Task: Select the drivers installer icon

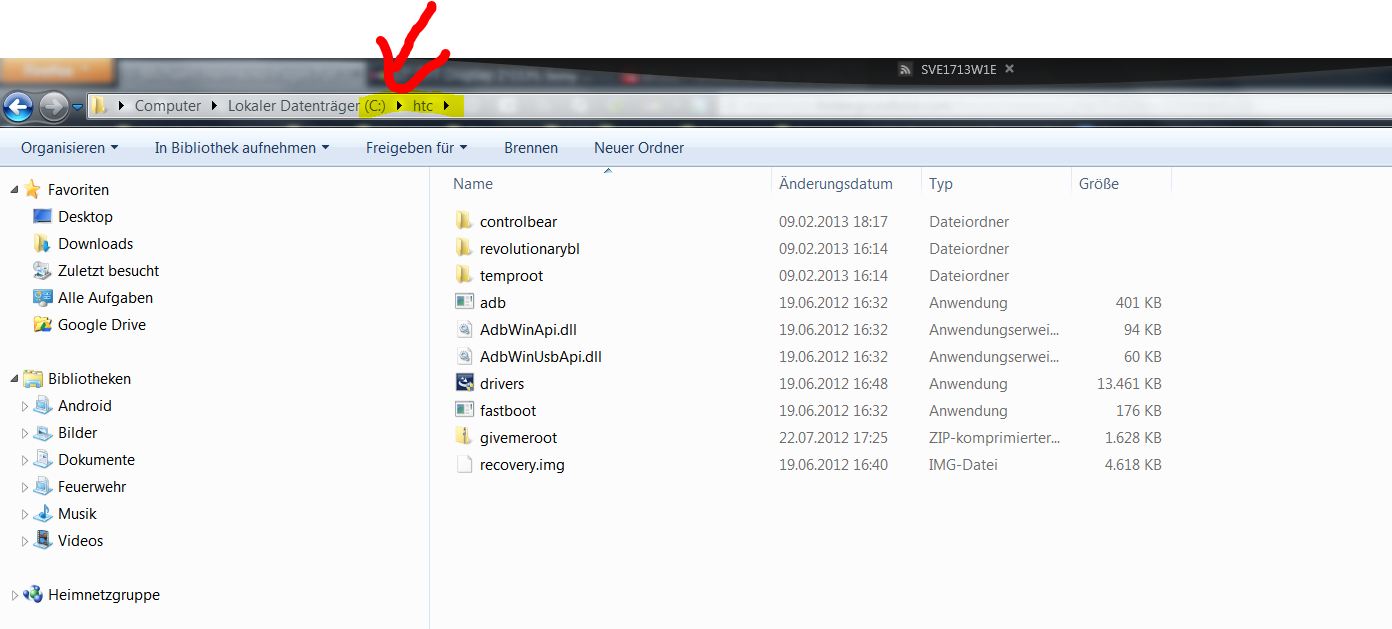Action: 463,384
